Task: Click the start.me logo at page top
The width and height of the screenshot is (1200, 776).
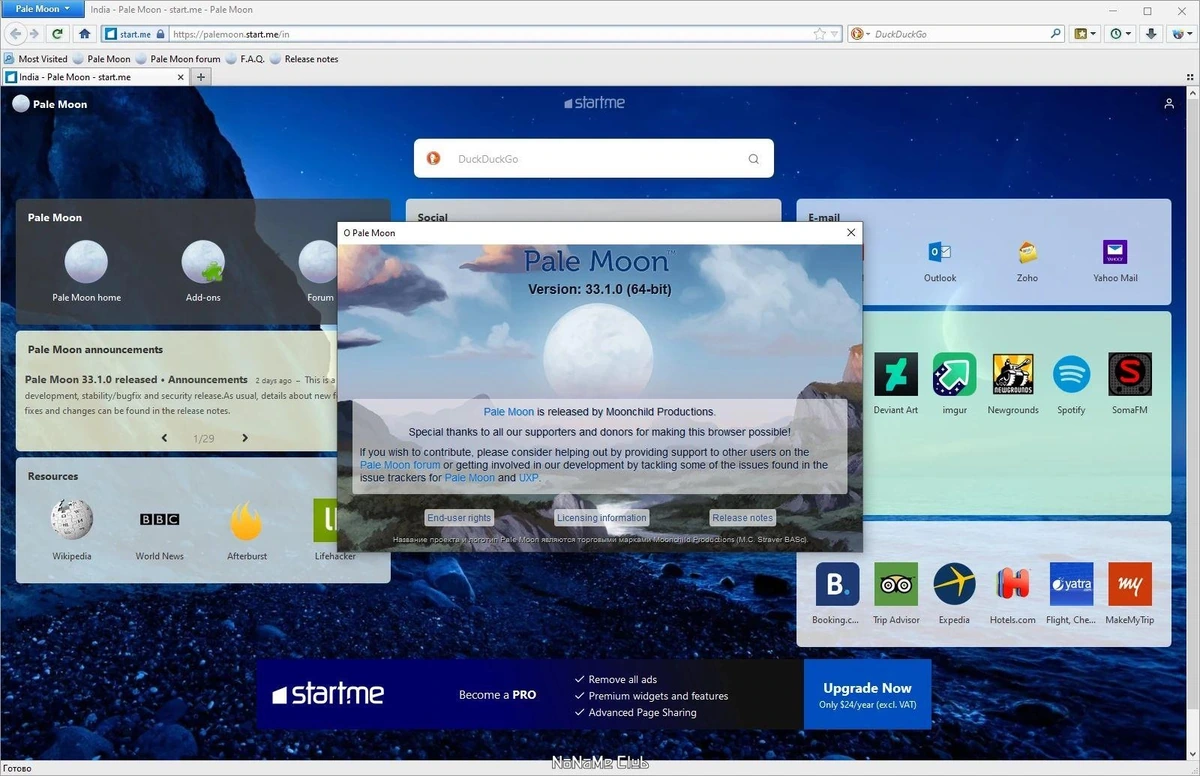Action: pos(594,103)
